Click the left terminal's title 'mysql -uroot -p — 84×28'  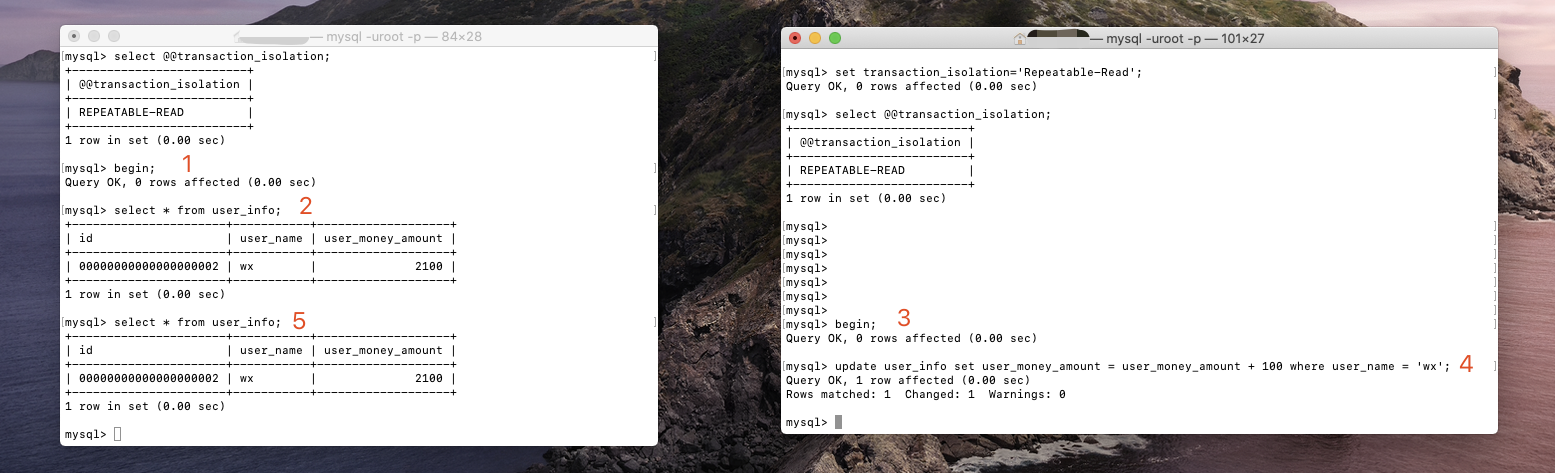pyautogui.click(x=404, y=36)
